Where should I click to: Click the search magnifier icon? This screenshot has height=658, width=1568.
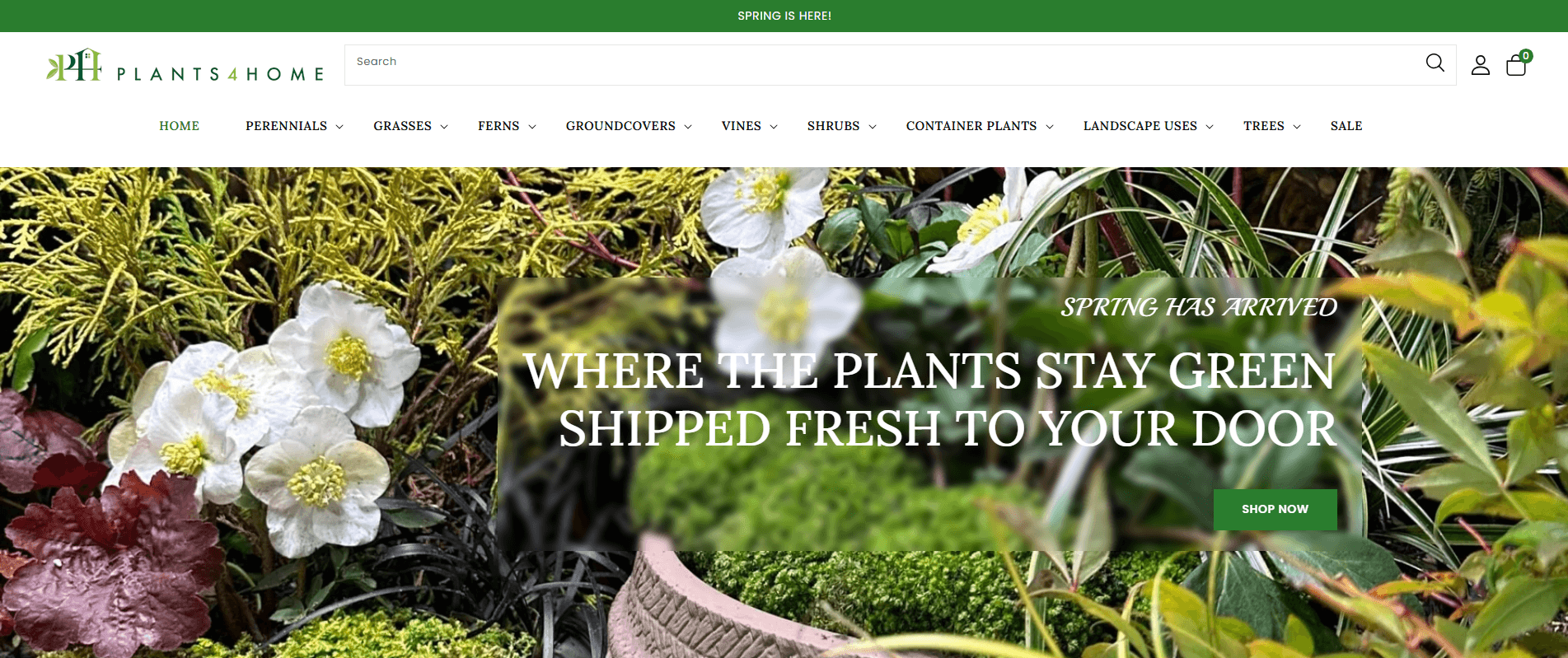(1435, 63)
